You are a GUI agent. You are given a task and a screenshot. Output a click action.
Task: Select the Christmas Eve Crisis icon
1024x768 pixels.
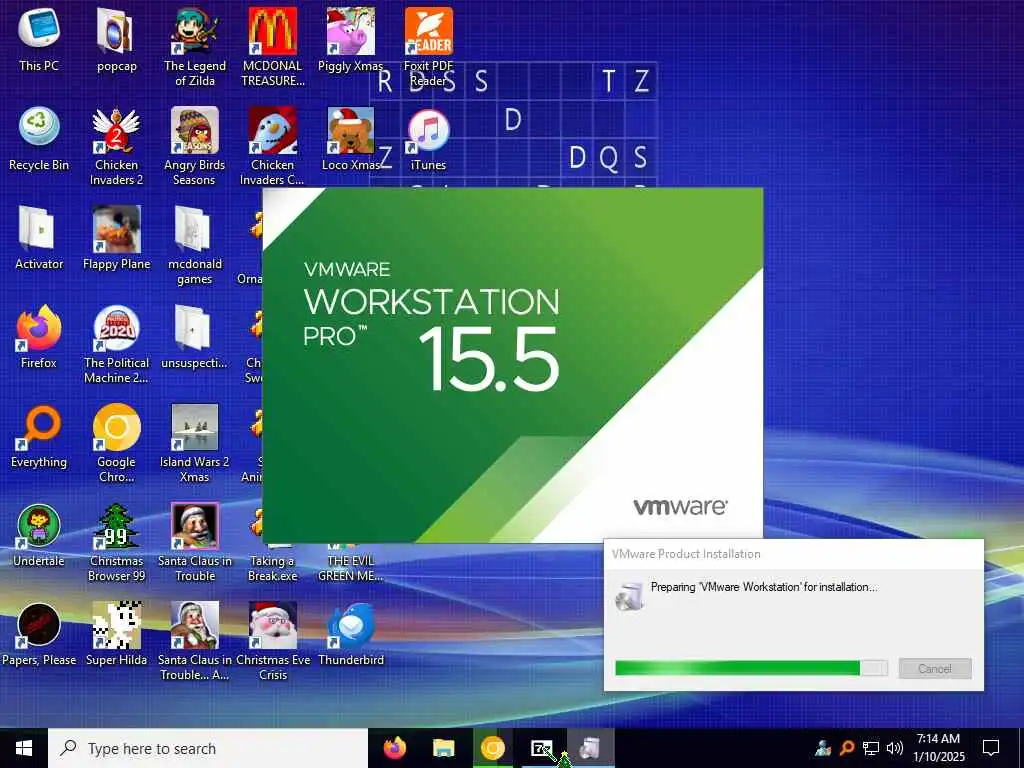click(272, 642)
